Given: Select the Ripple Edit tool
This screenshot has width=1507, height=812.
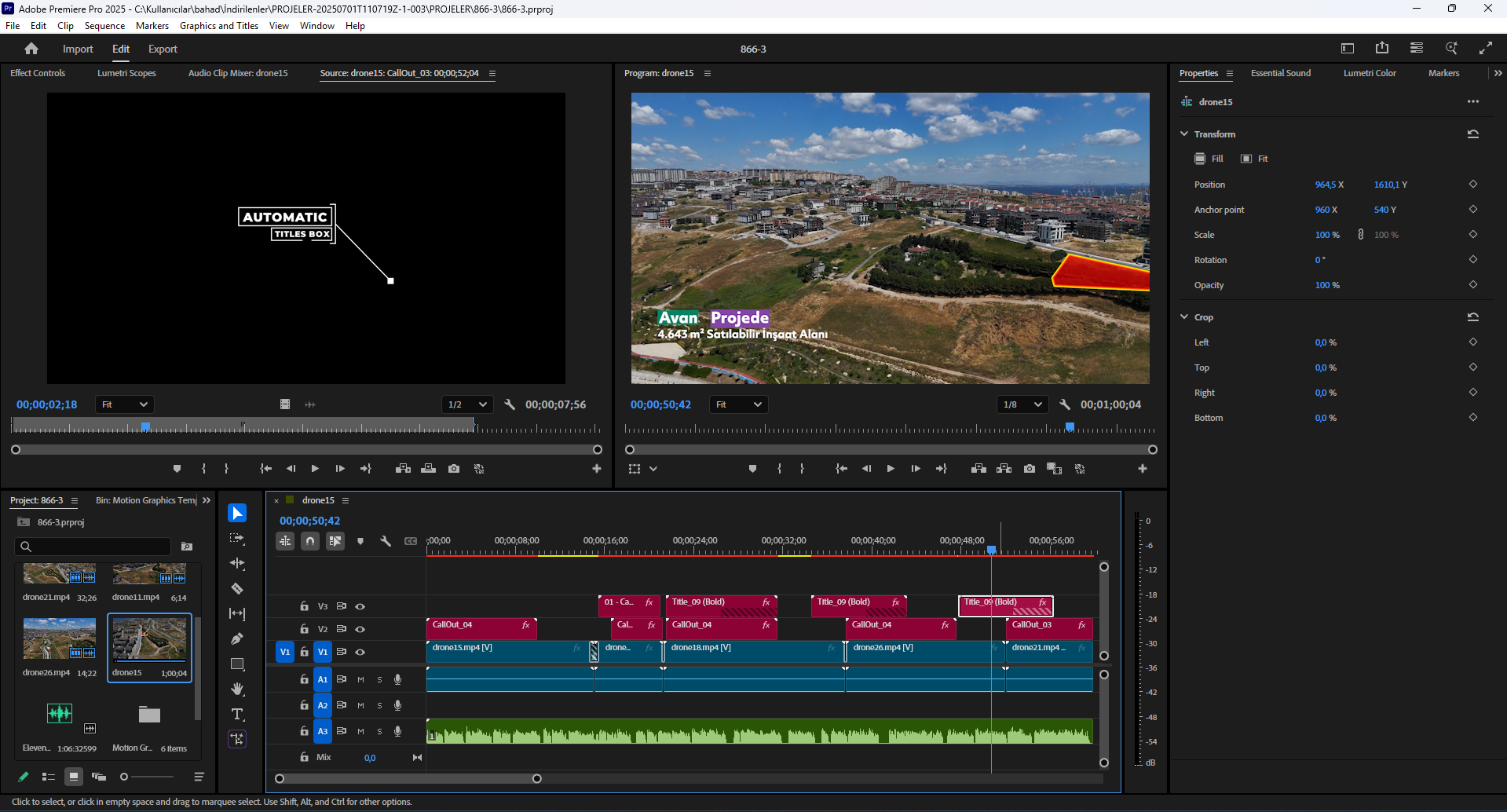Looking at the screenshot, I should pyautogui.click(x=237, y=564).
